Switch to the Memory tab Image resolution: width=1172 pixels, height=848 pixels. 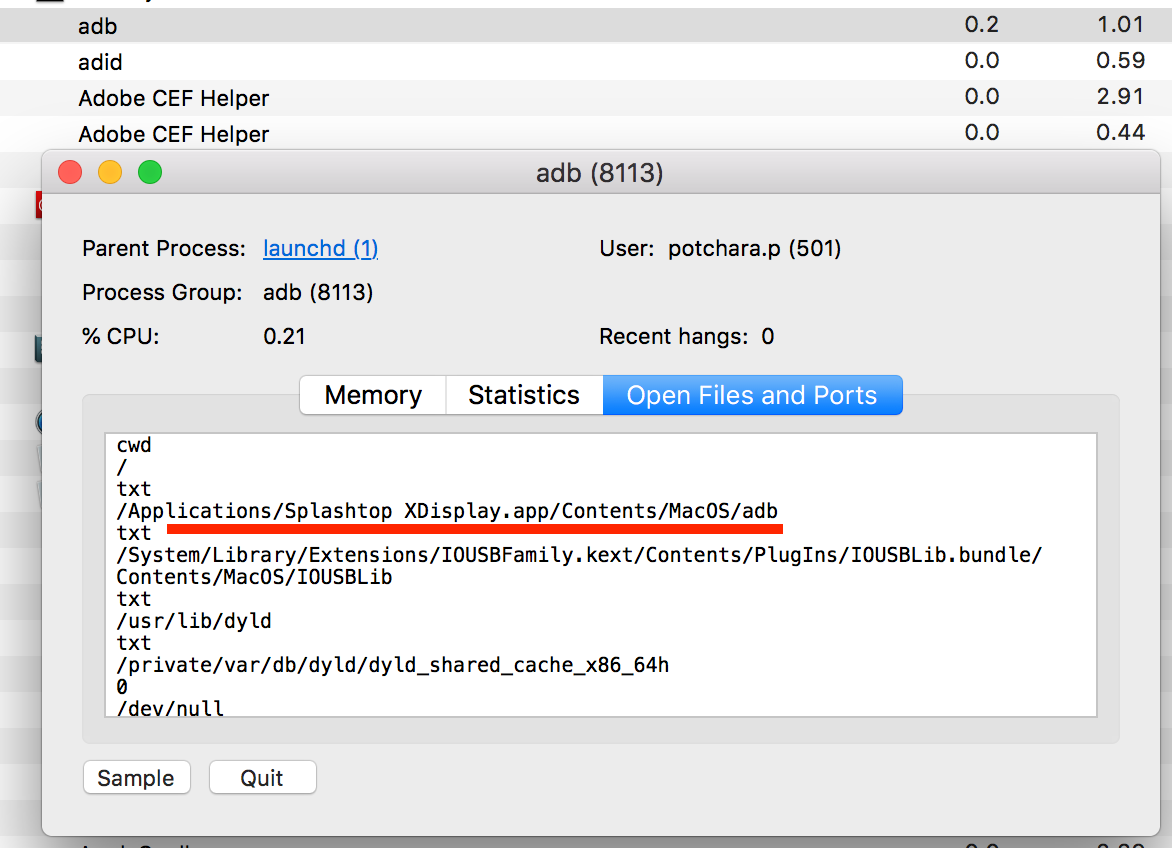pos(372,395)
